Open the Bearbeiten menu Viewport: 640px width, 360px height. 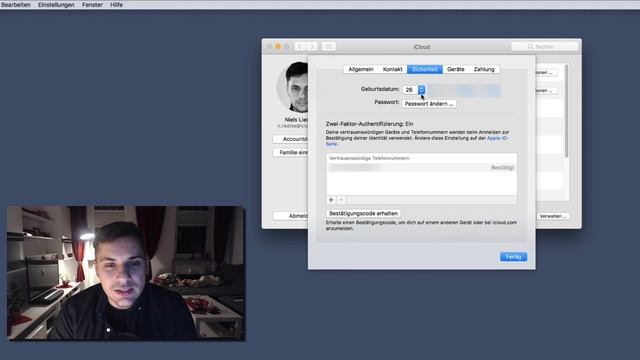[x=16, y=4]
